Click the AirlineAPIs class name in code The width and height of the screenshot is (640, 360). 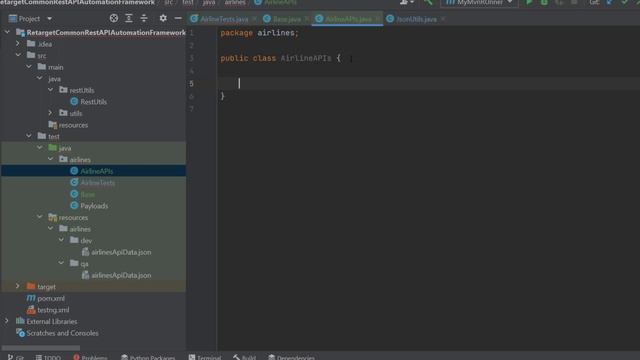click(306, 58)
